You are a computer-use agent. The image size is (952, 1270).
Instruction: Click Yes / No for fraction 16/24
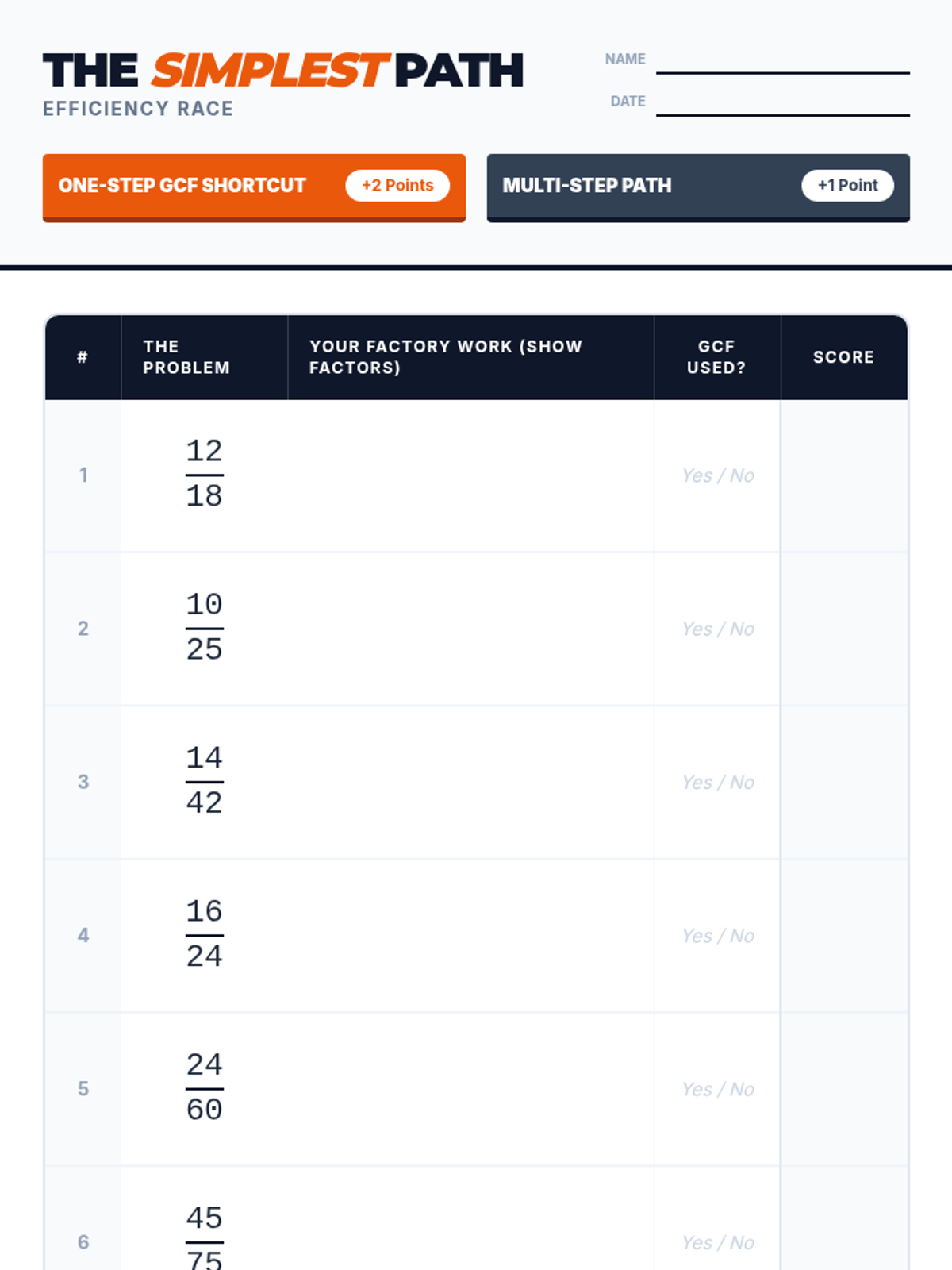(718, 936)
